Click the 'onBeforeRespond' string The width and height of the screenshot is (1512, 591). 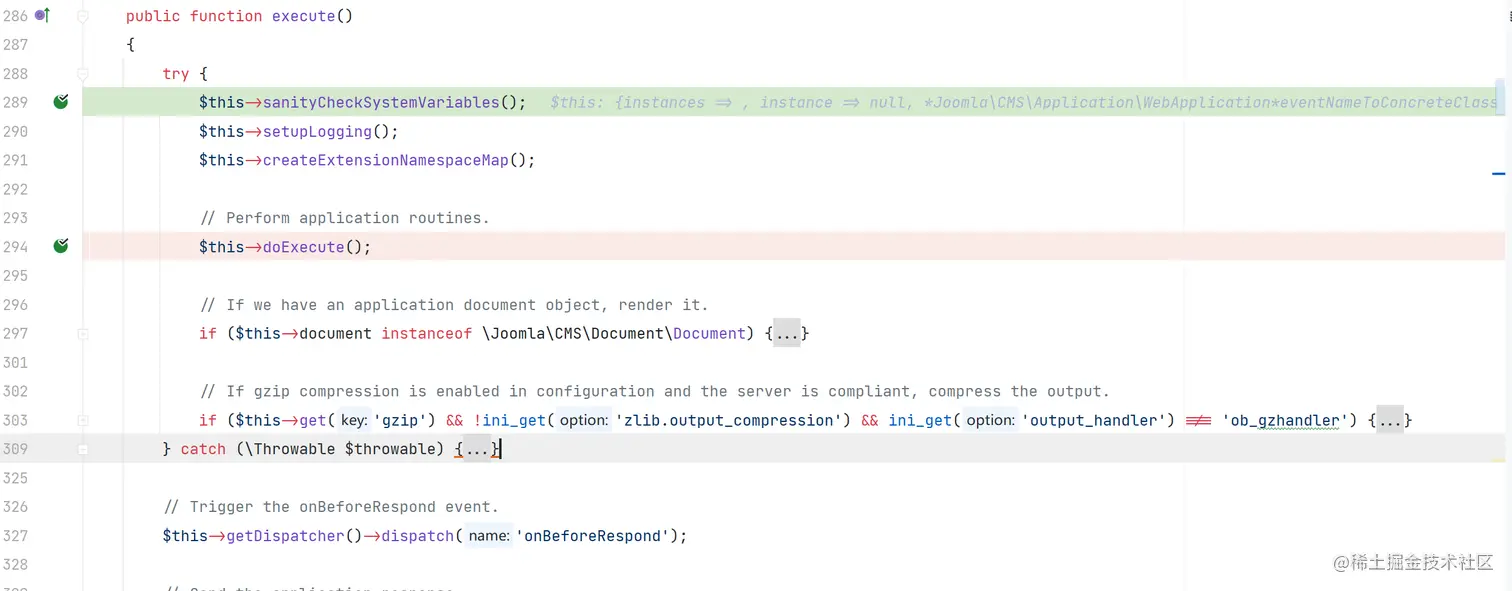point(593,536)
